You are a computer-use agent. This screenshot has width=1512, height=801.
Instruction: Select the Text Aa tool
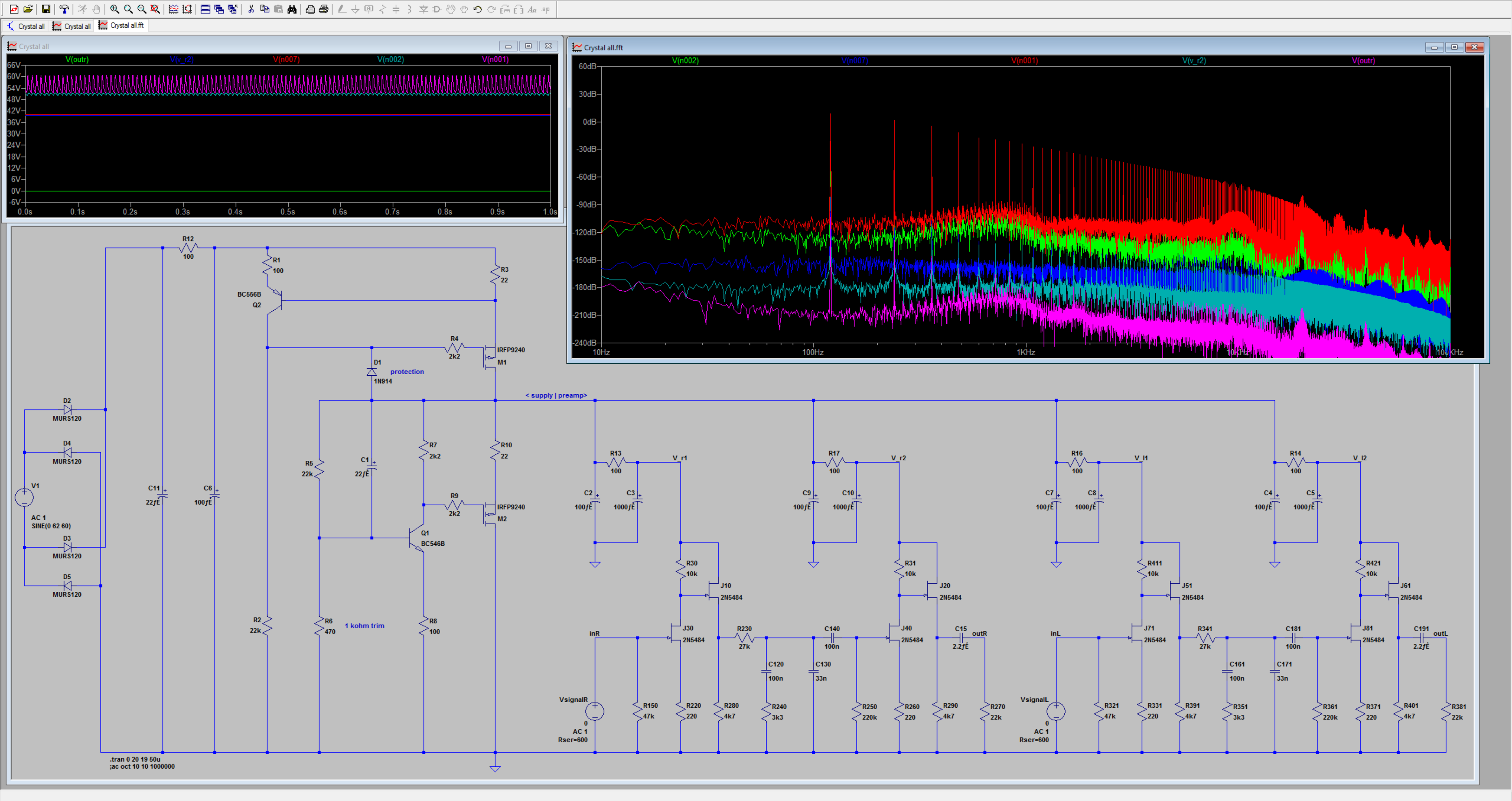(532, 9)
